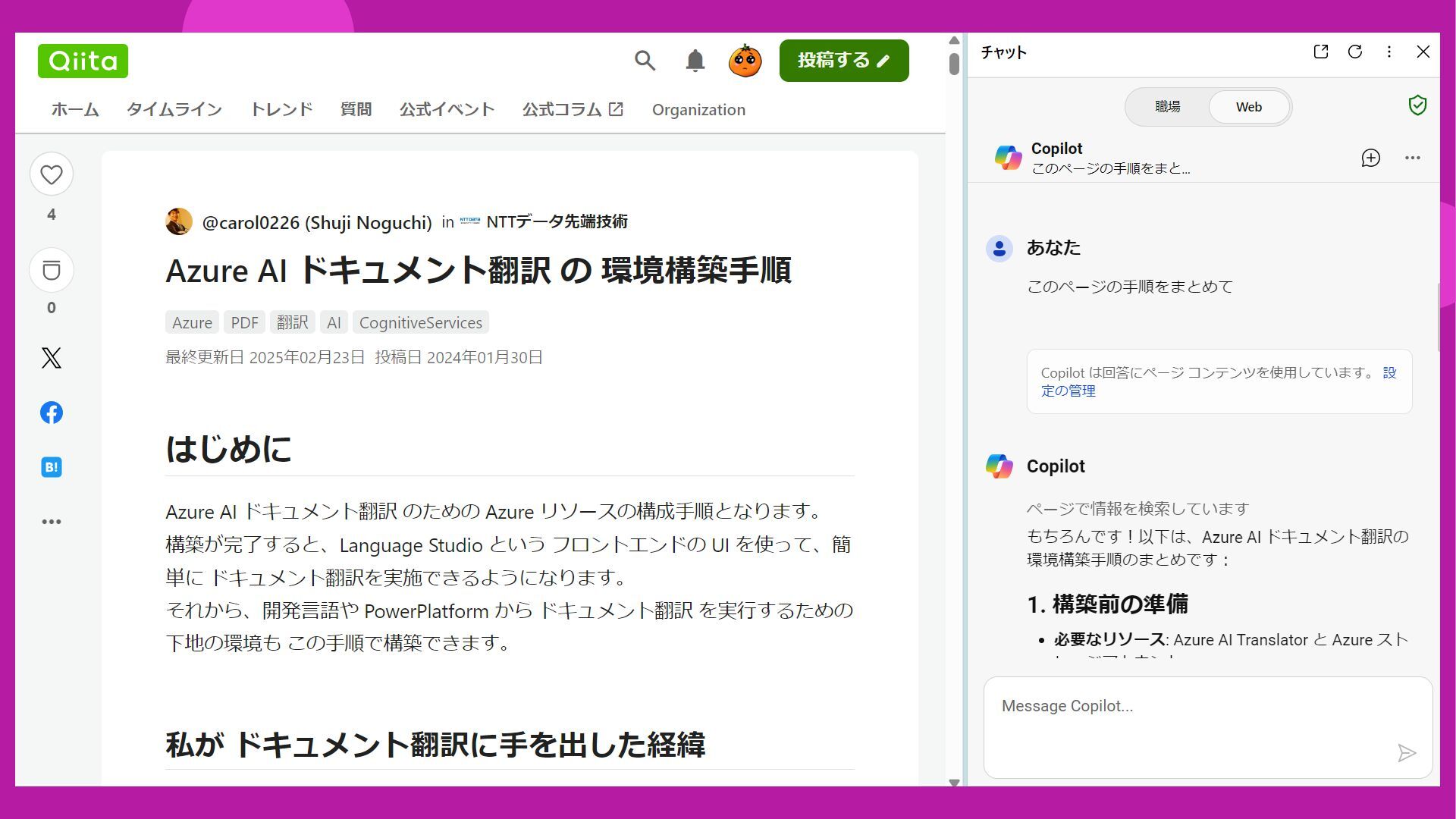
Task: Click the Hatena Bookmark icon
Action: coord(52,467)
